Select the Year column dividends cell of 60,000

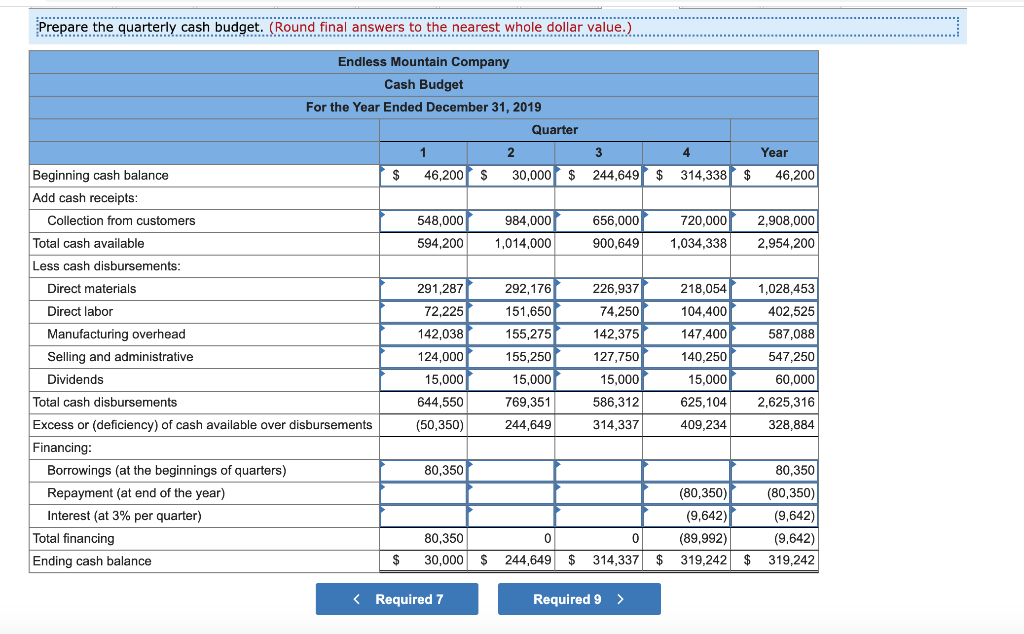pos(775,379)
